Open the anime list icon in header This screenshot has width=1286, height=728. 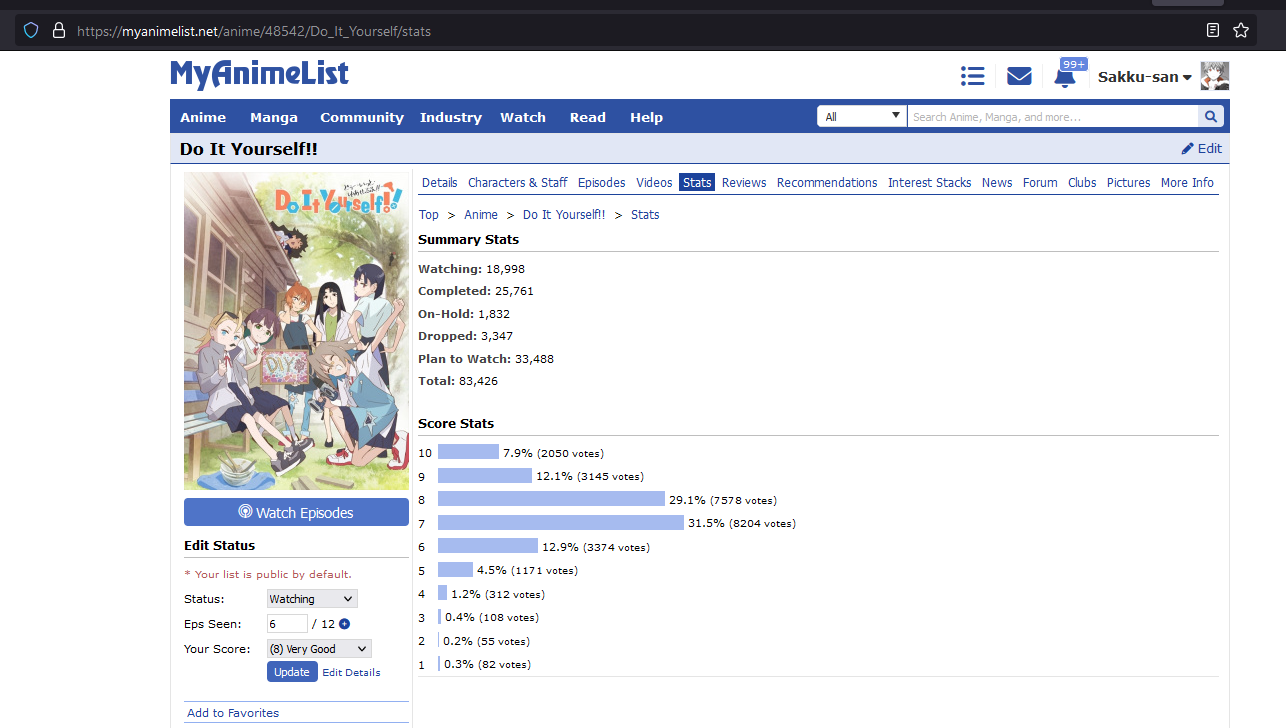[x=972, y=77]
